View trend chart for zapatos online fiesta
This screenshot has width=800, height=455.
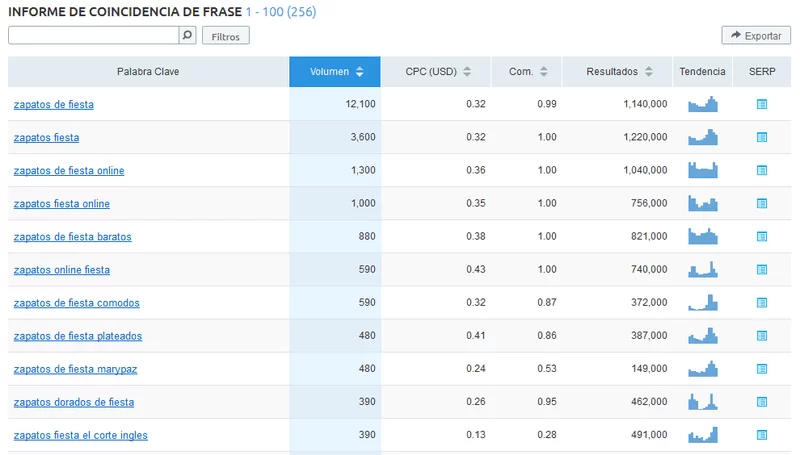point(703,269)
